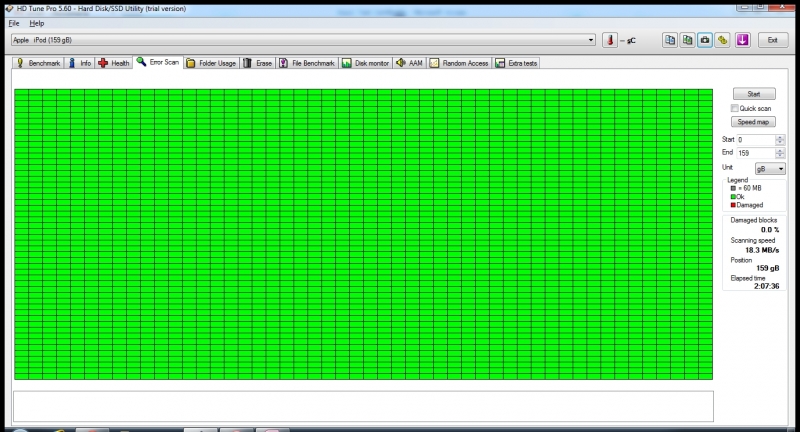Click the Start scan button

754,94
